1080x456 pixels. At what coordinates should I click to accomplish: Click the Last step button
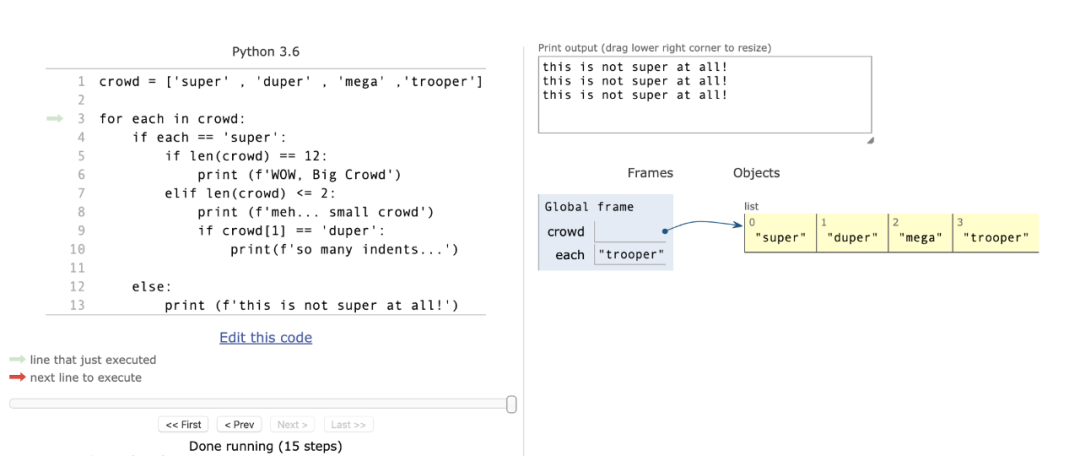tap(348, 425)
